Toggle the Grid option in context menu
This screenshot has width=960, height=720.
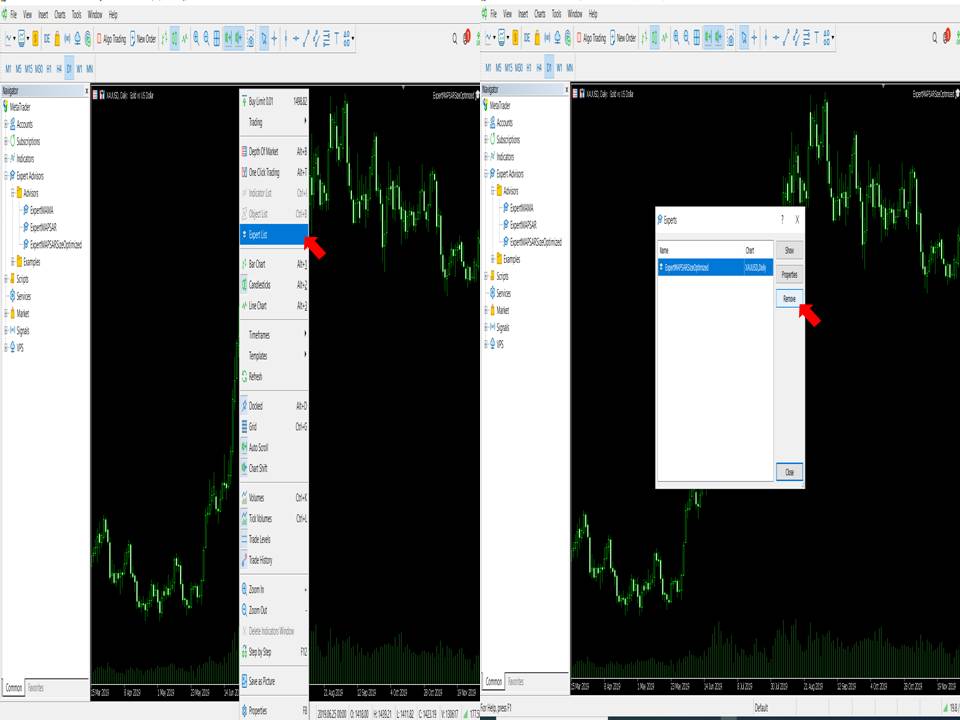click(253, 427)
